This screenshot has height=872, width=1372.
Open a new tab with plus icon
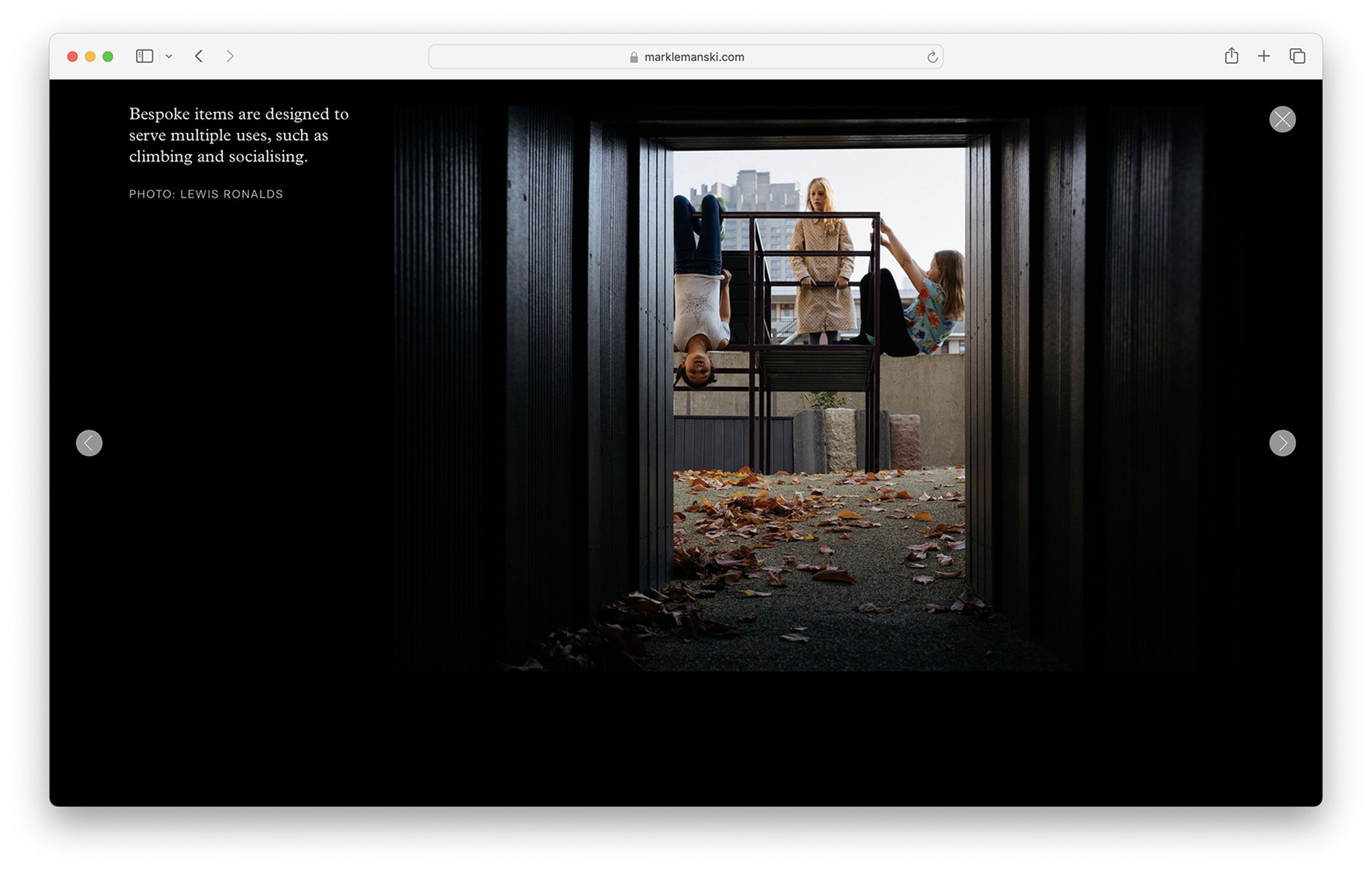tap(1264, 56)
